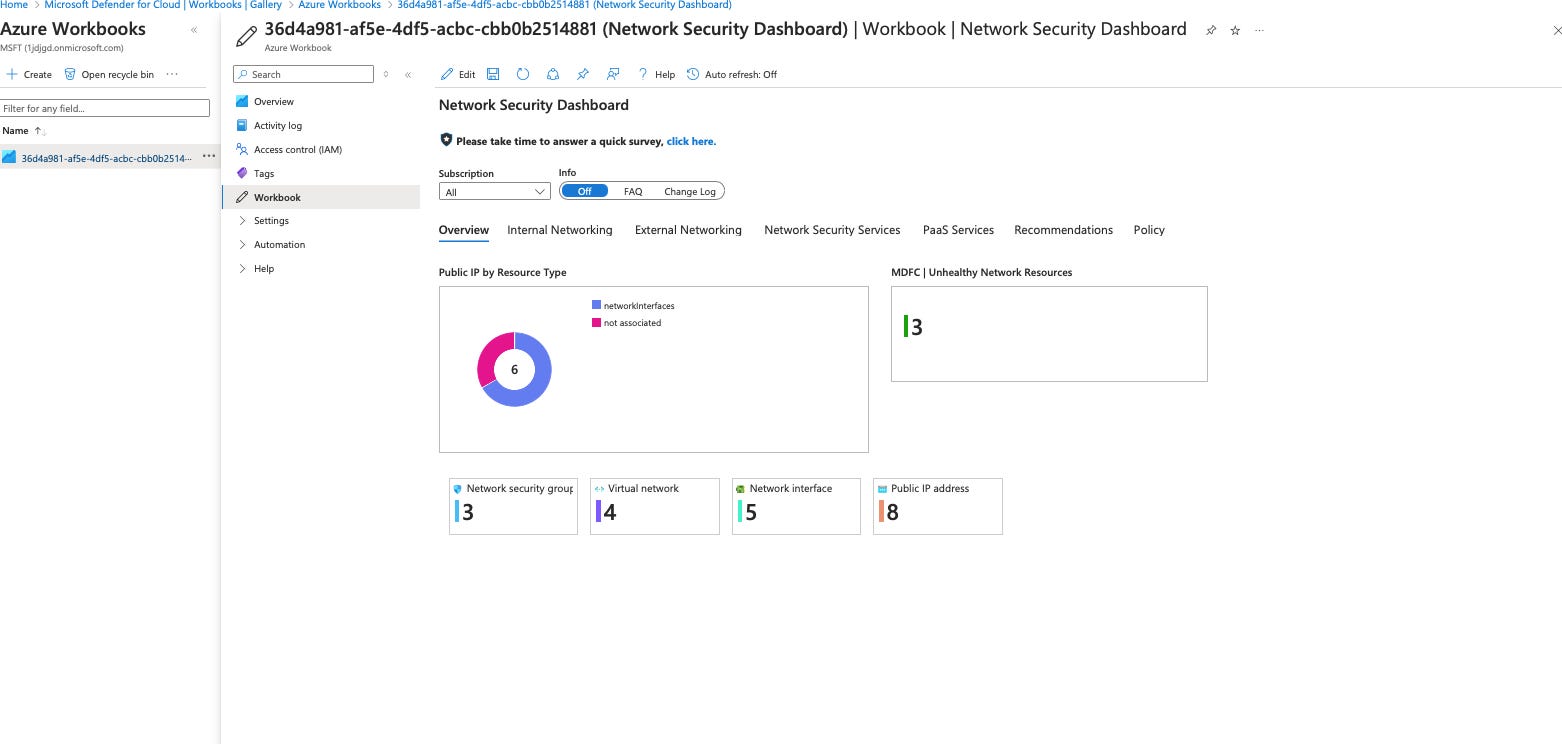Viewport: 1562px width, 744px height.
Task: Expand the Automation section
Action: pyautogui.click(x=279, y=245)
